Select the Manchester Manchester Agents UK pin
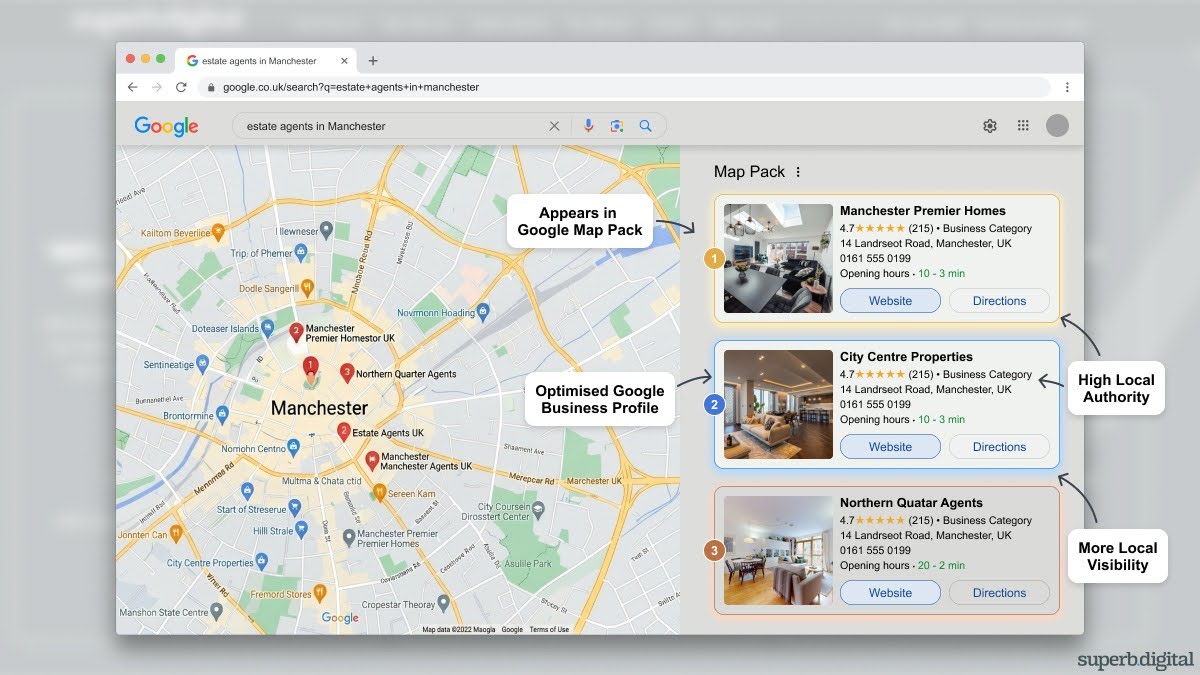Screen dimensions: 1200x675 (372, 460)
